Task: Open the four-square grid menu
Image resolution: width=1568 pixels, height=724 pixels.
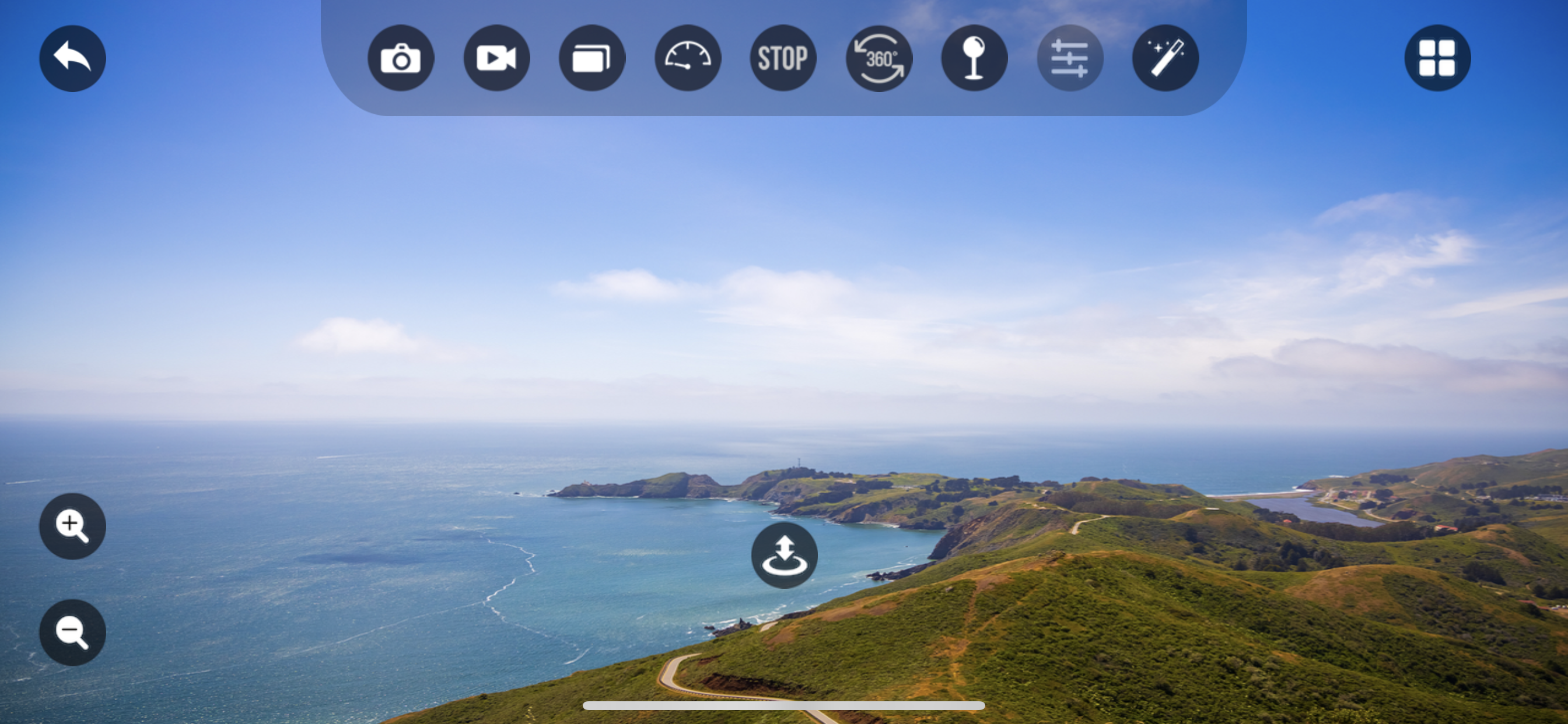Action: [1437, 58]
